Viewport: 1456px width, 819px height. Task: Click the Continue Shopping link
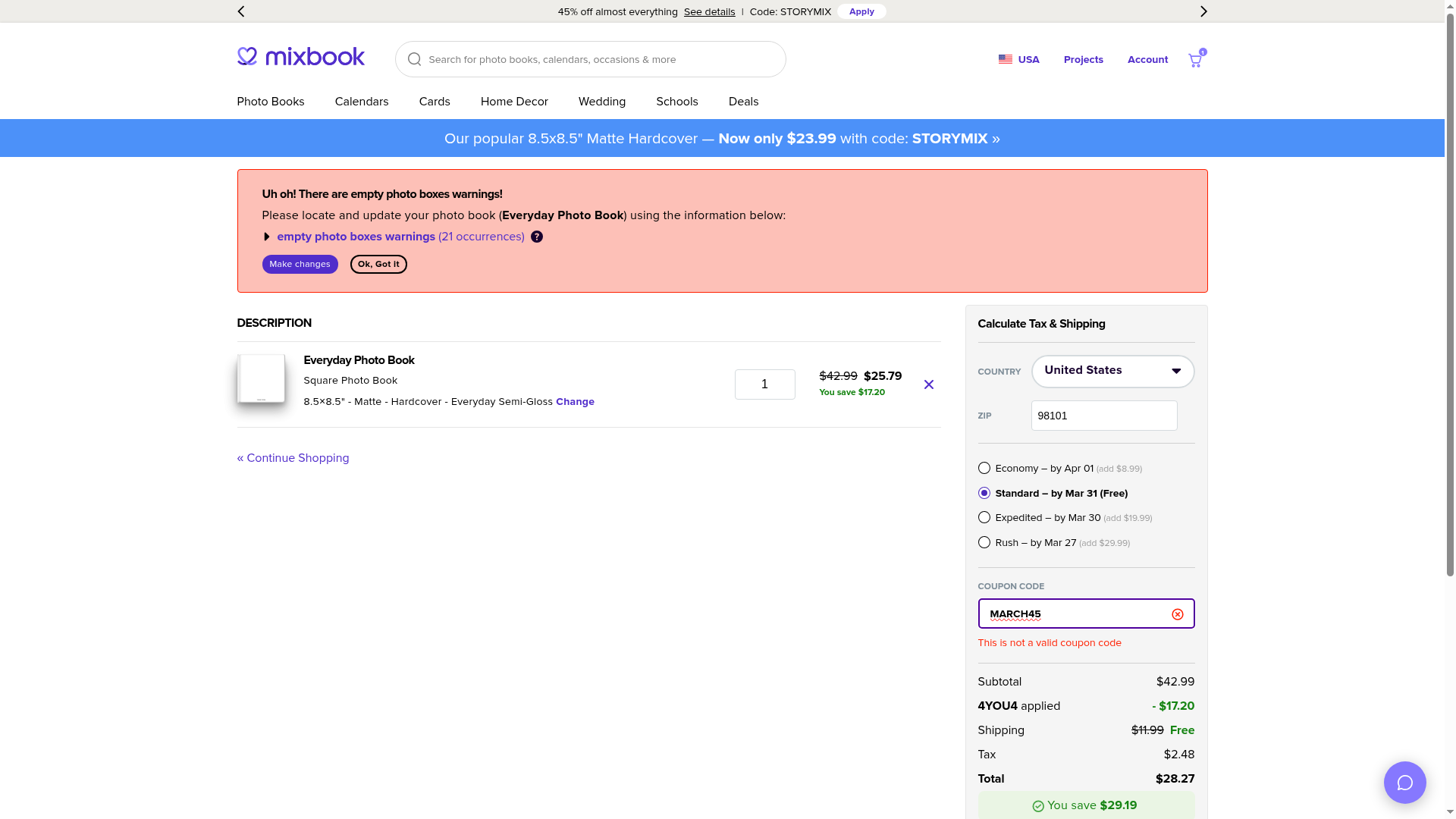[293, 458]
